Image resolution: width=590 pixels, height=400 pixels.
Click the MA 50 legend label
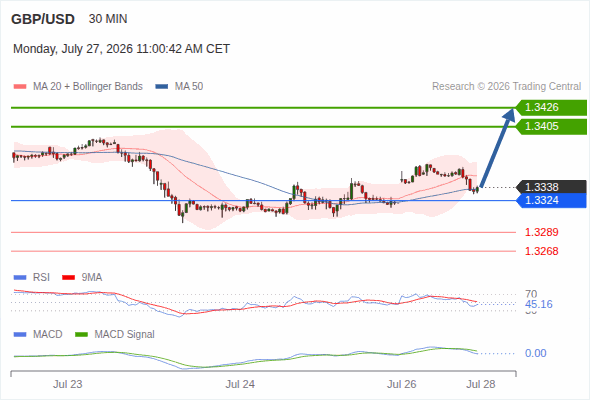click(189, 87)
